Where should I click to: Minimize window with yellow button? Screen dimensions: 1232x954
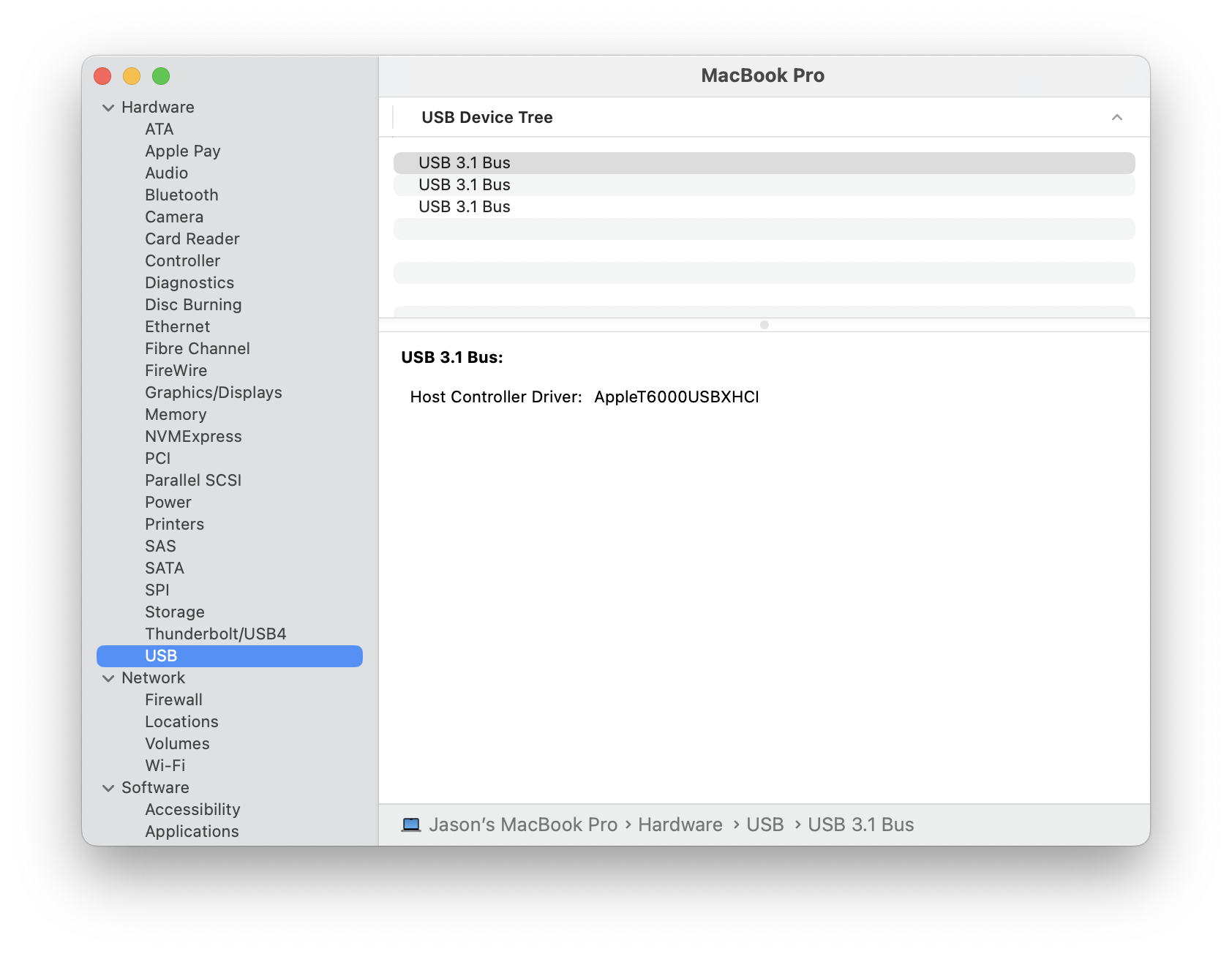132,76
